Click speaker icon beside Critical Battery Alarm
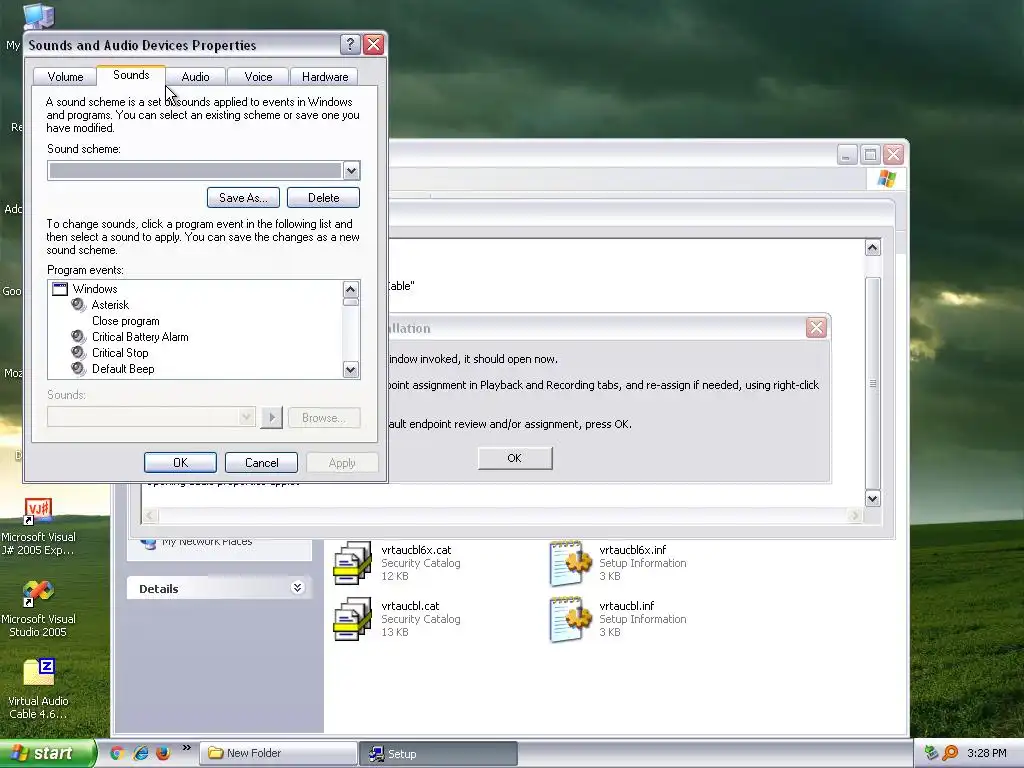This screenshot has width=1024, height=768. 78,337
